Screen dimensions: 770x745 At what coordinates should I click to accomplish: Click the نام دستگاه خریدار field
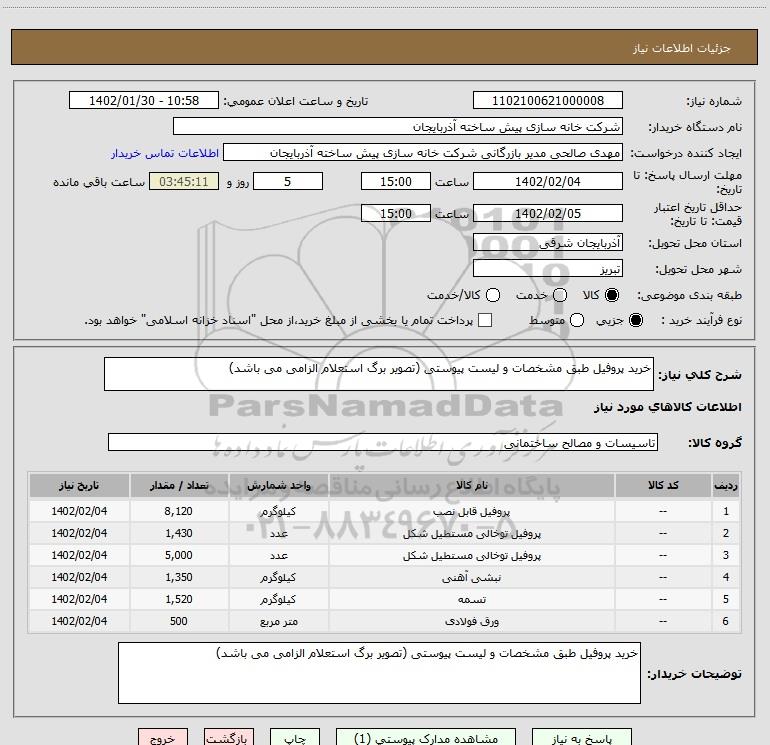pos(398,126)
